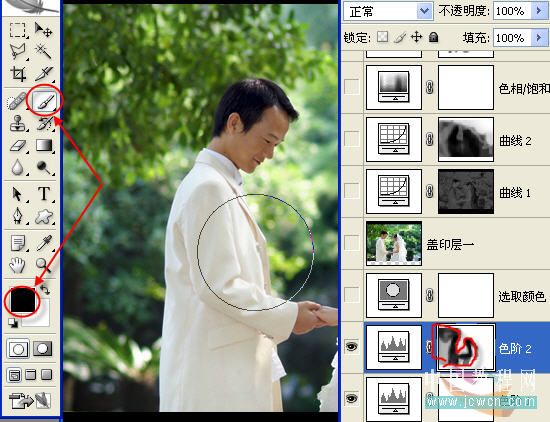Click the black foreground color swatch
Screen dimensions: 550x422
point(23,300)
